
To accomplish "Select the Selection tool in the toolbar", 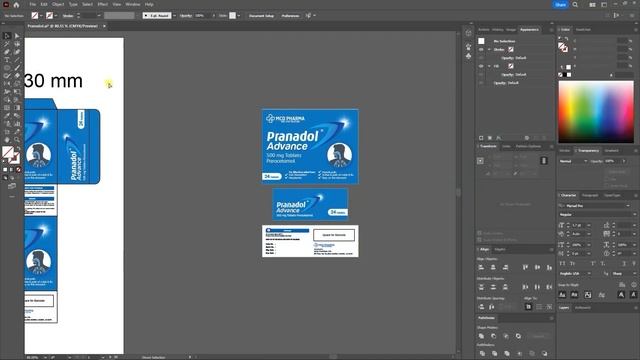I will (7, 36).
